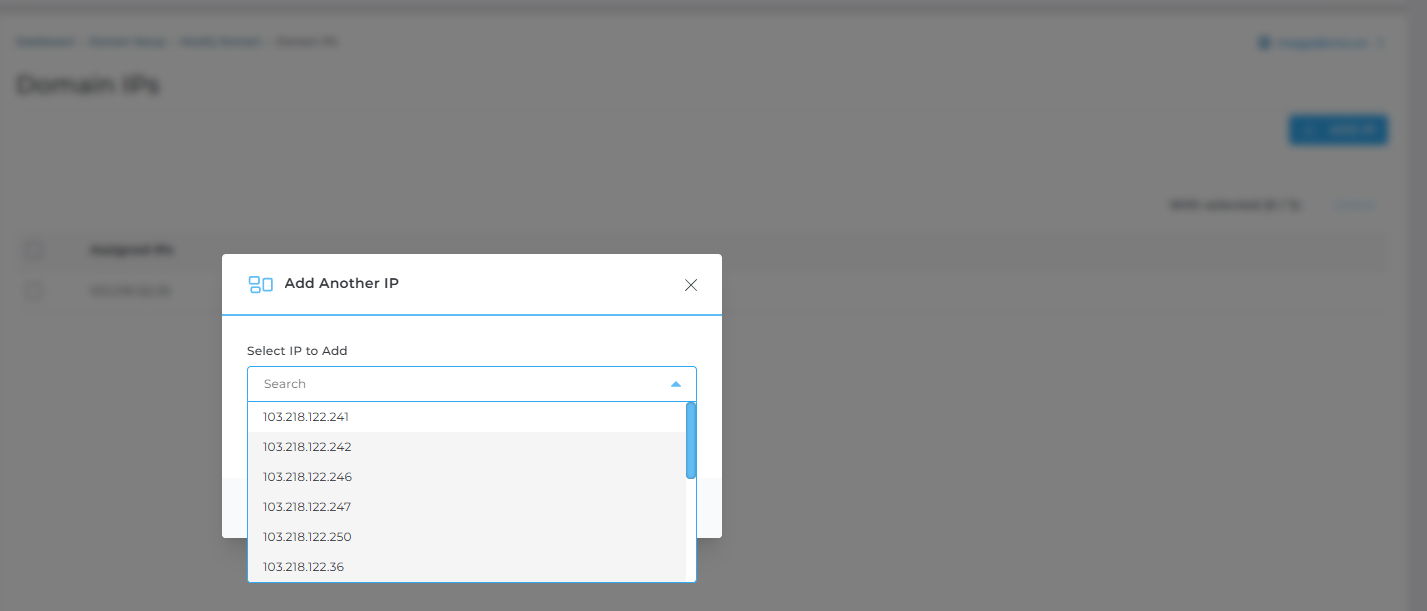Click the blue IP list scrollbar thumb
The height and width of the screenshot is (611, 1427).
tap(691, 440)
